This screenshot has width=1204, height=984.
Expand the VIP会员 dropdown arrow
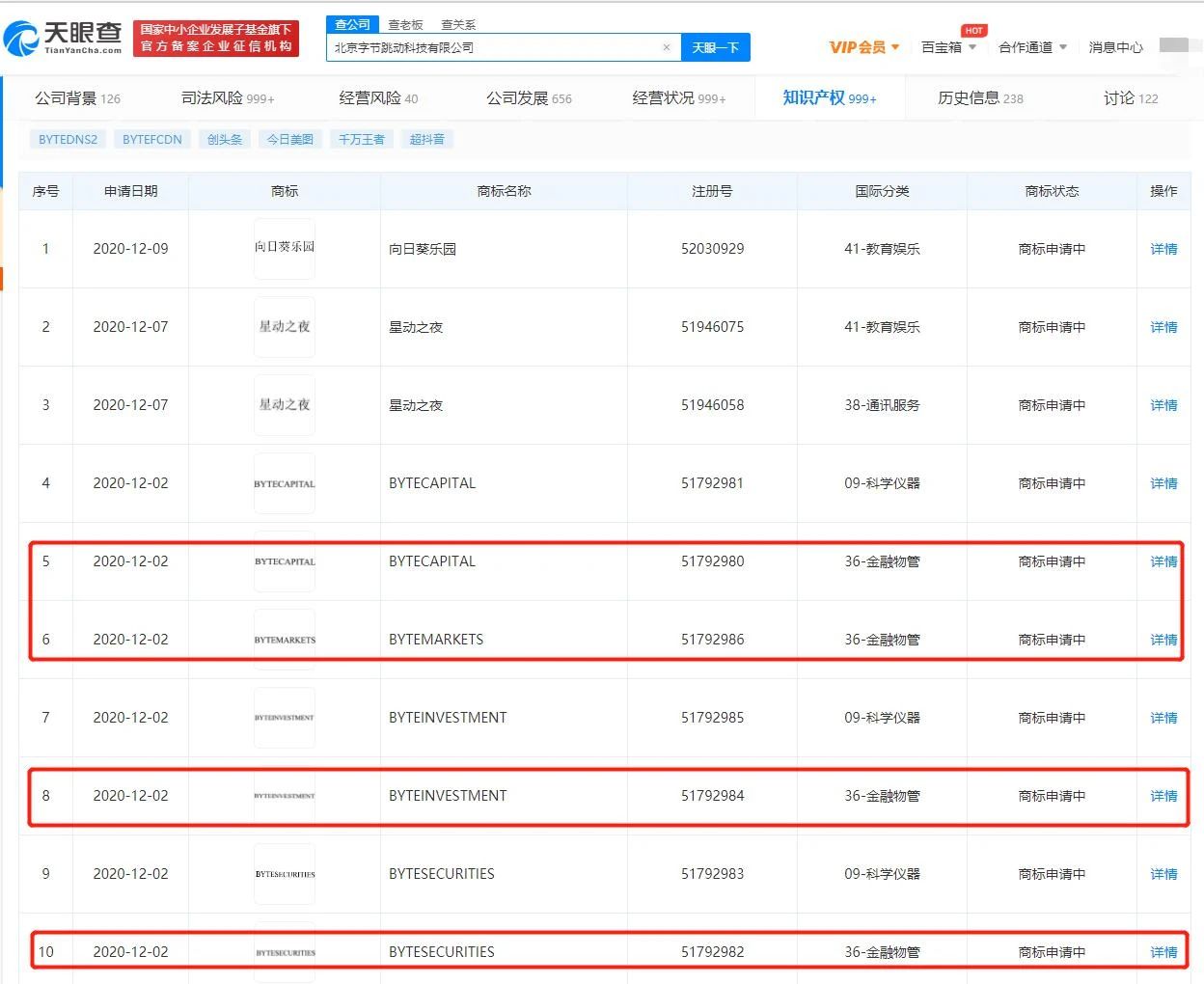tap(897, 46)
